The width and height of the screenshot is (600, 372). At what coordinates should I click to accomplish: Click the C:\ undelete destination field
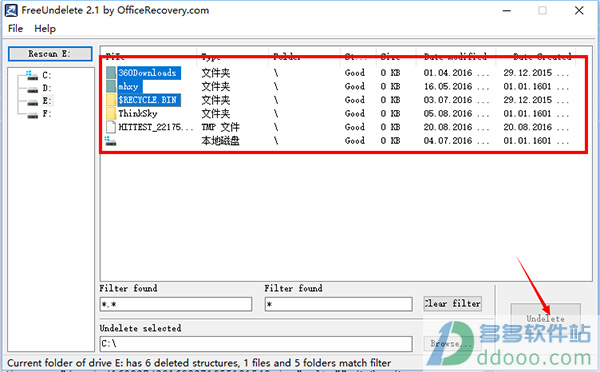tap(256, 344)
